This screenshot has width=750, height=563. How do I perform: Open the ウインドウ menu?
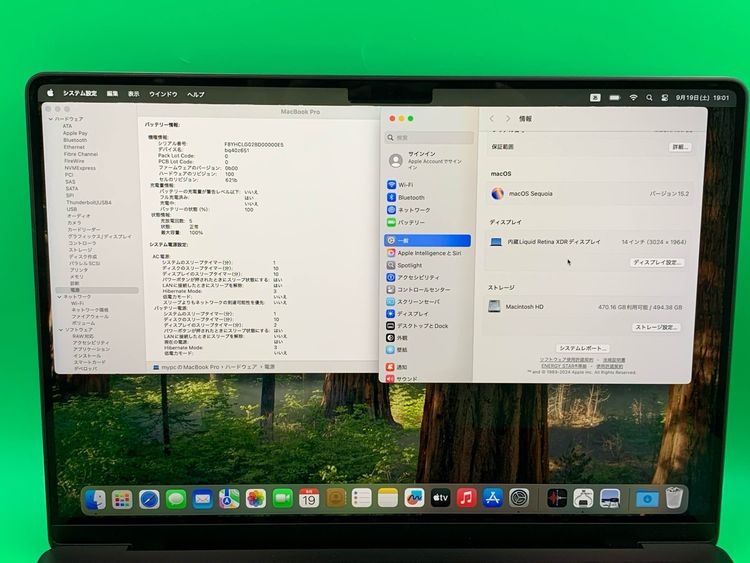click(x=163, y=94)
